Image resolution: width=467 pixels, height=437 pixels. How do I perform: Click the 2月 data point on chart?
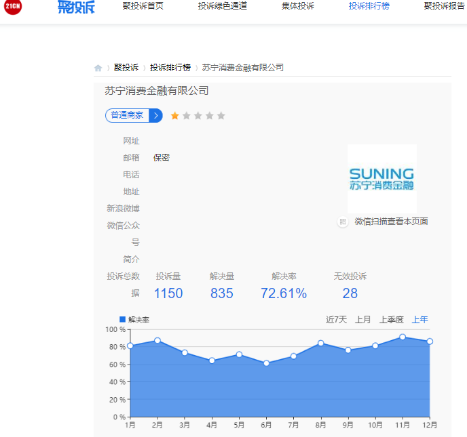pos(158,340)
